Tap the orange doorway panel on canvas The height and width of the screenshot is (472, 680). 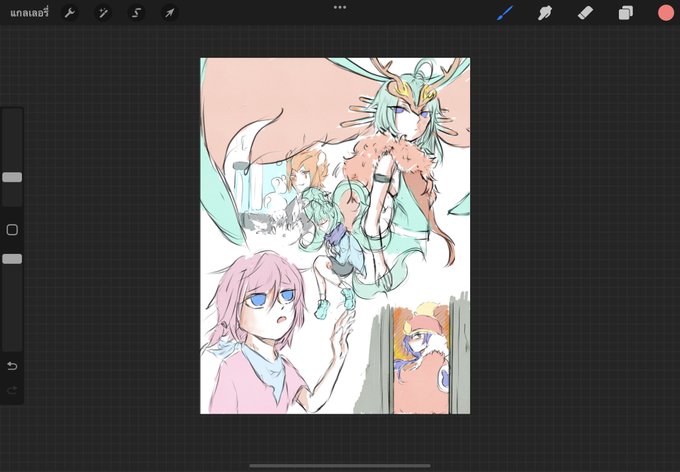422,359
